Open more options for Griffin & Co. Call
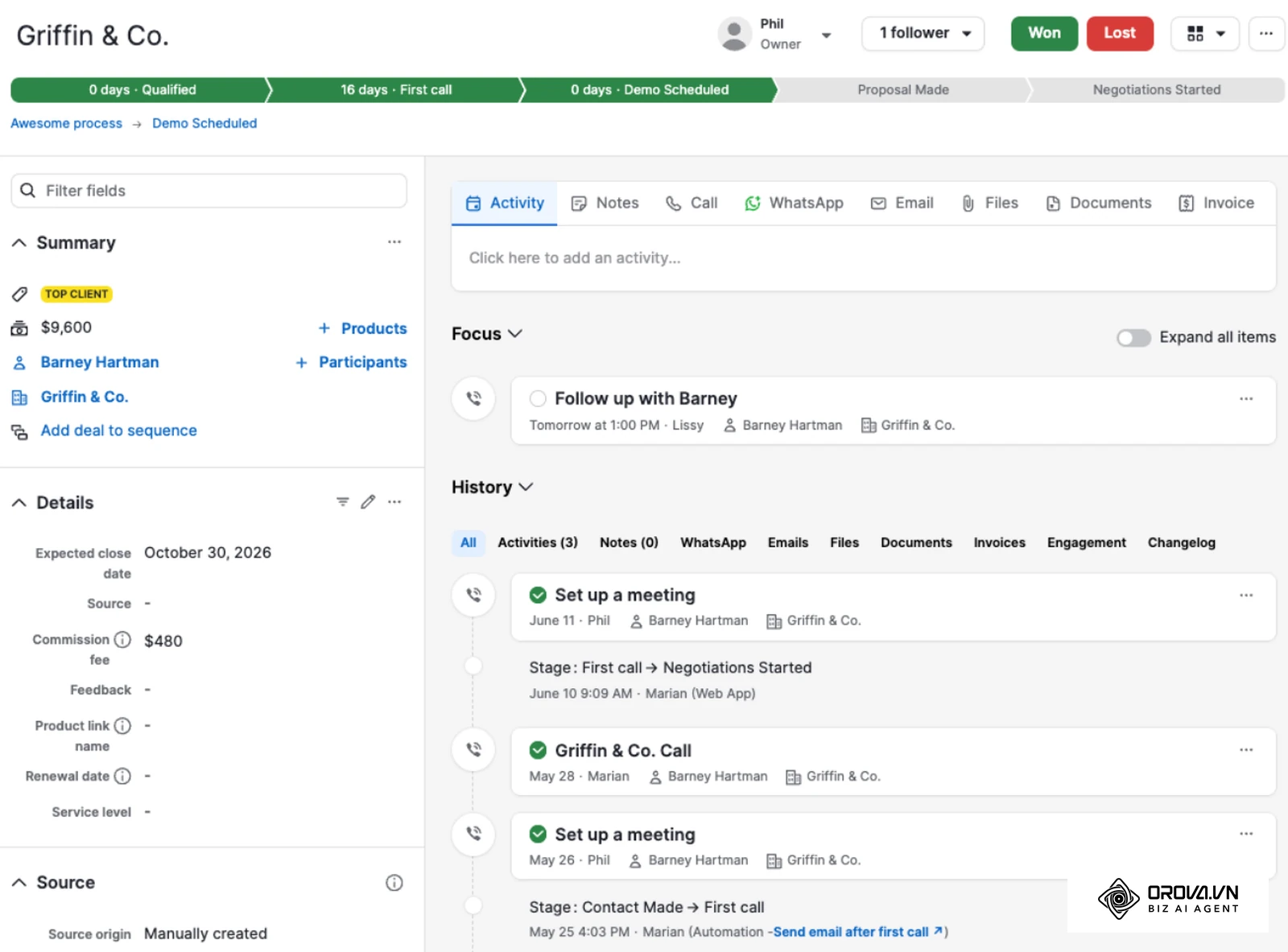1288x952 pixels. click(1245, 750)
